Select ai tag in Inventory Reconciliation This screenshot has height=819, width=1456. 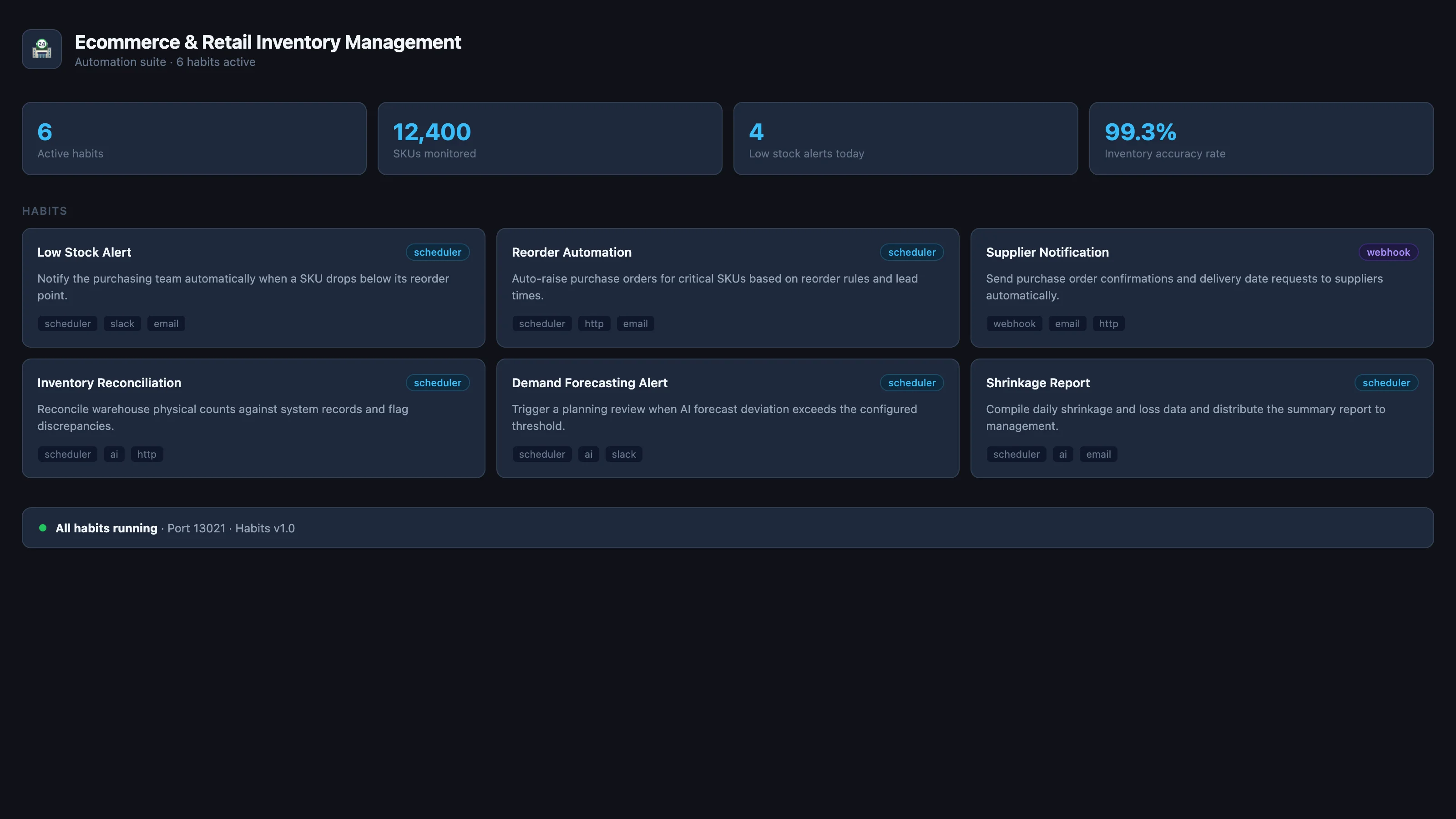point(114,455)
